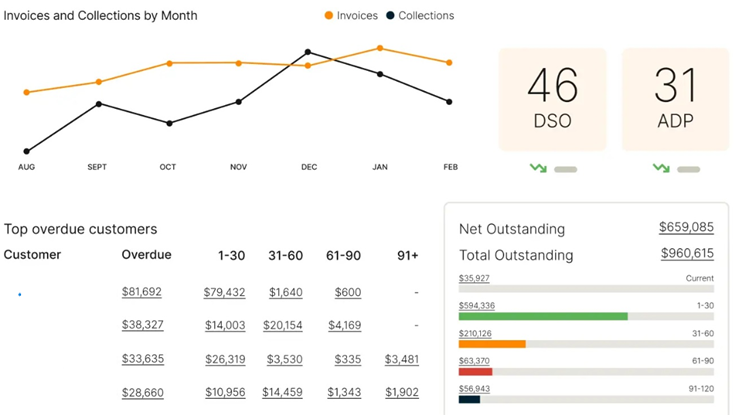Open overdue amount $28,660

[x=143, y=392]
